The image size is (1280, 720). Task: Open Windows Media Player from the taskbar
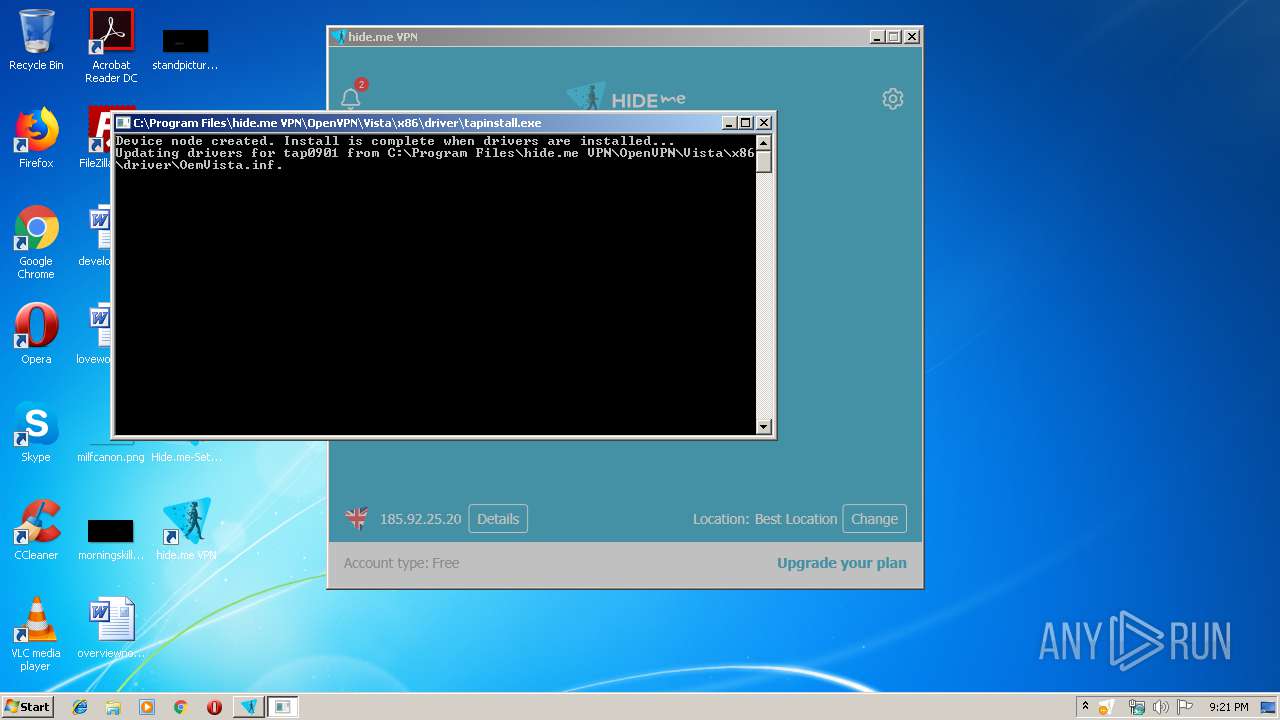(x=147, y=707)
